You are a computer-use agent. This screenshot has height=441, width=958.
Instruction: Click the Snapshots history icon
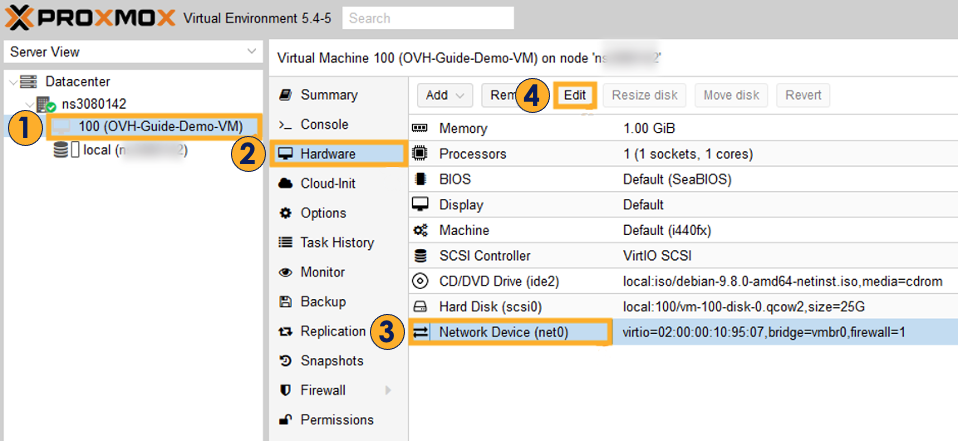(285, 361)
